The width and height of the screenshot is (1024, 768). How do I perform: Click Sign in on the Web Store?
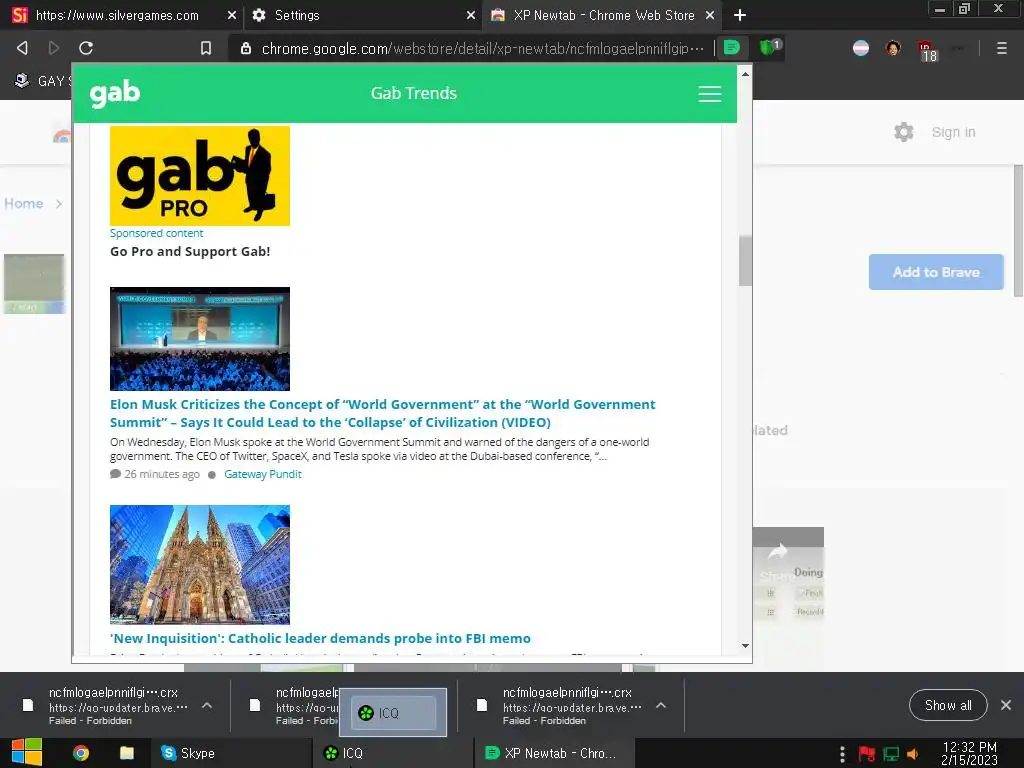point(953,133)
